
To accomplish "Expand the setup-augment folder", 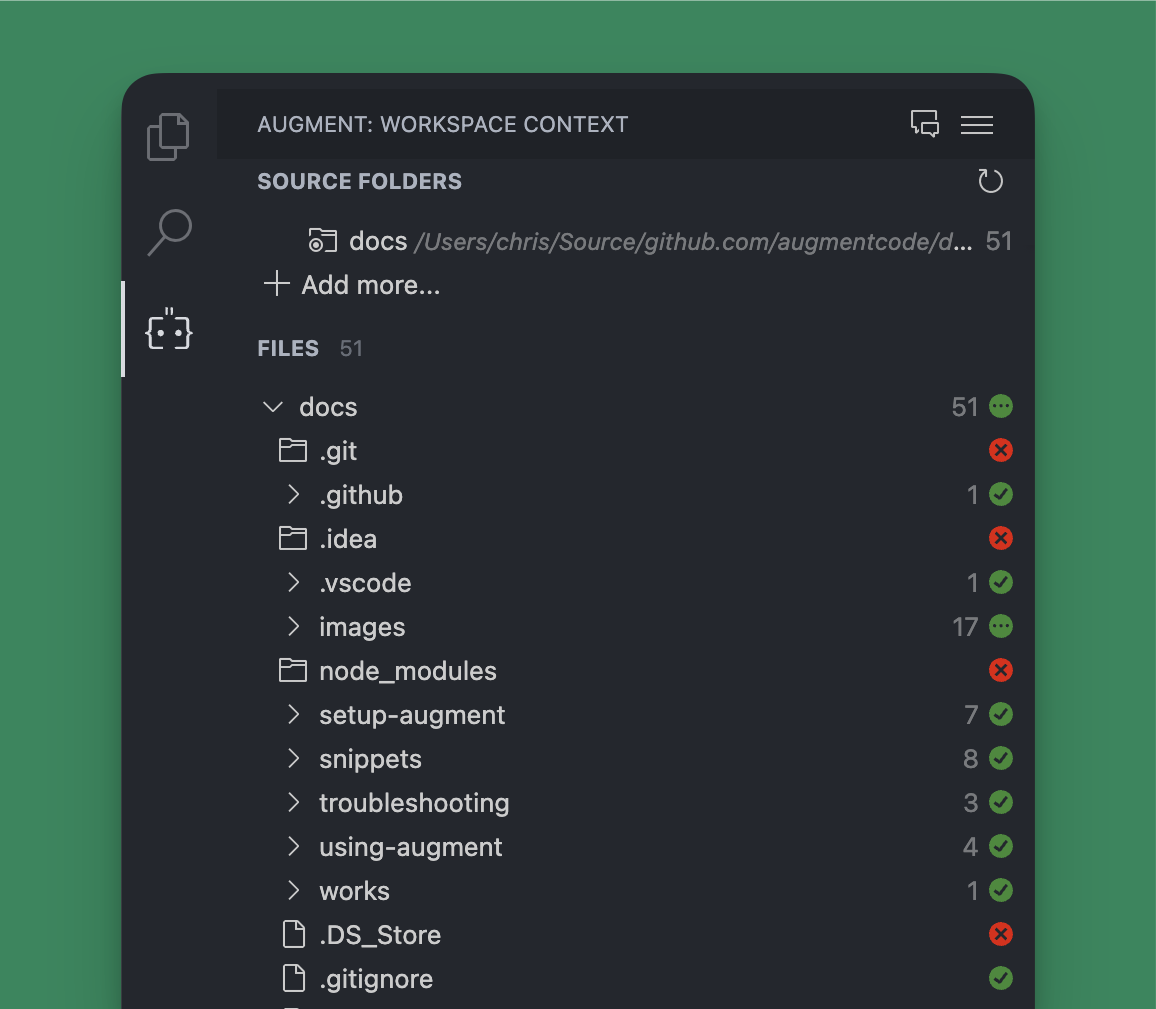I will (x=292, y=715).
